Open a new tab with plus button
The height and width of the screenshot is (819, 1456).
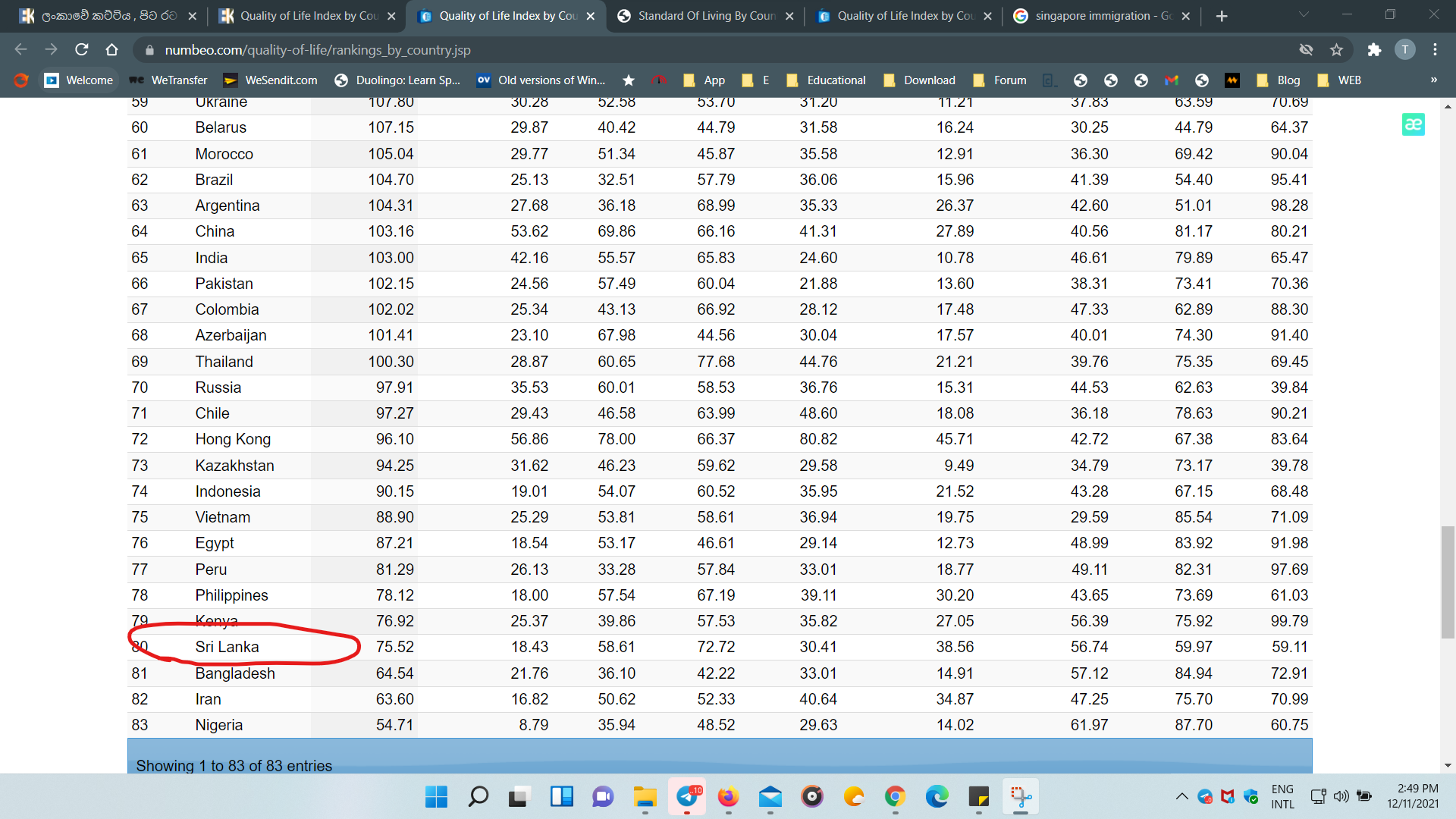(x=1222, y=16)
